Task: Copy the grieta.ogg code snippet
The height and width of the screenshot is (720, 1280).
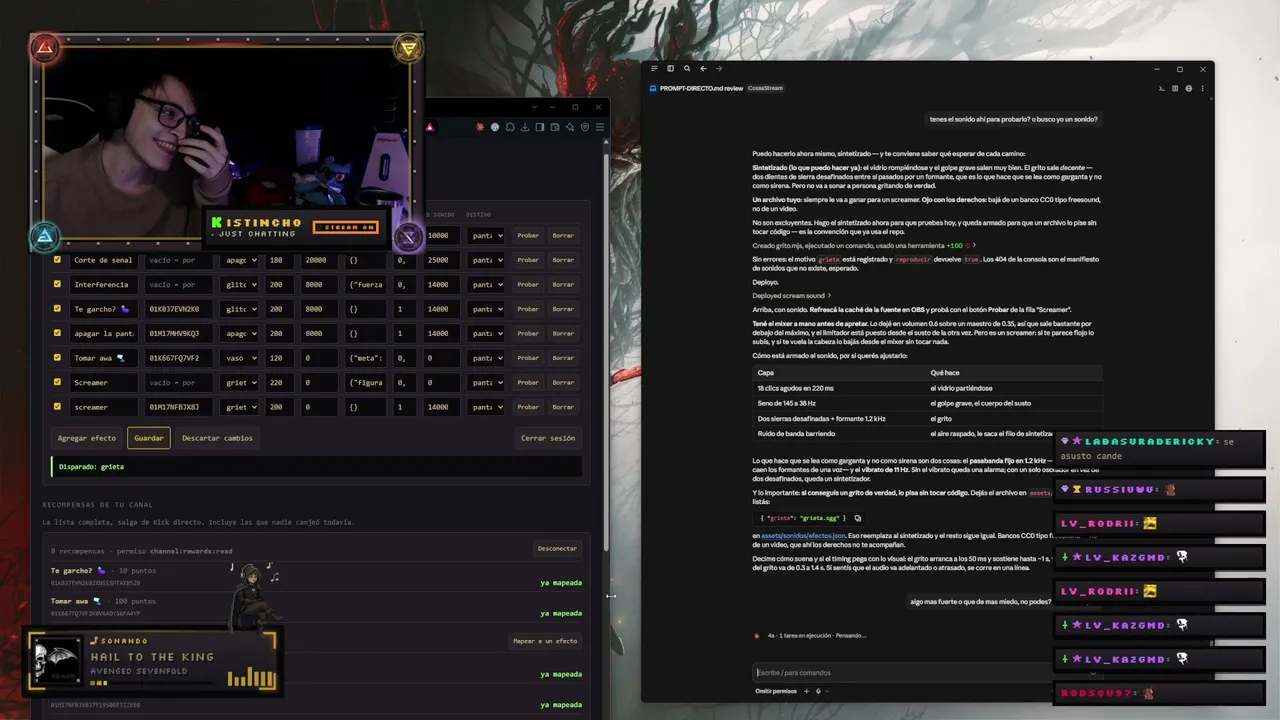Action: (857, 518)
